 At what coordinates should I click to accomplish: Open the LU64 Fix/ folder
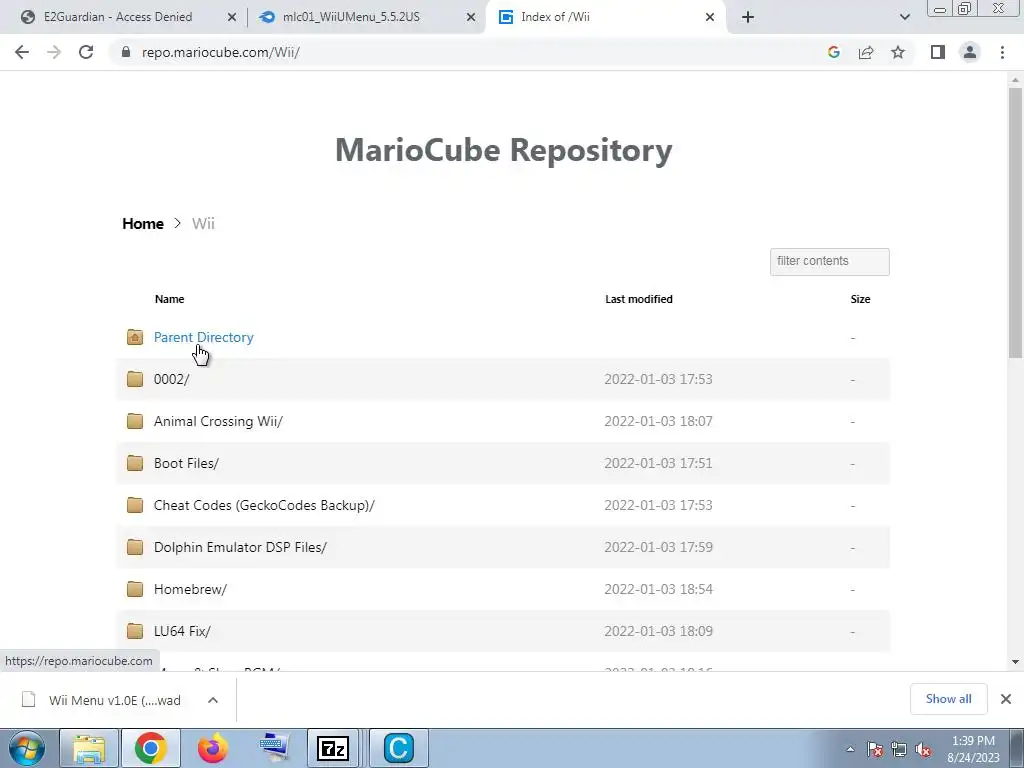182,631
